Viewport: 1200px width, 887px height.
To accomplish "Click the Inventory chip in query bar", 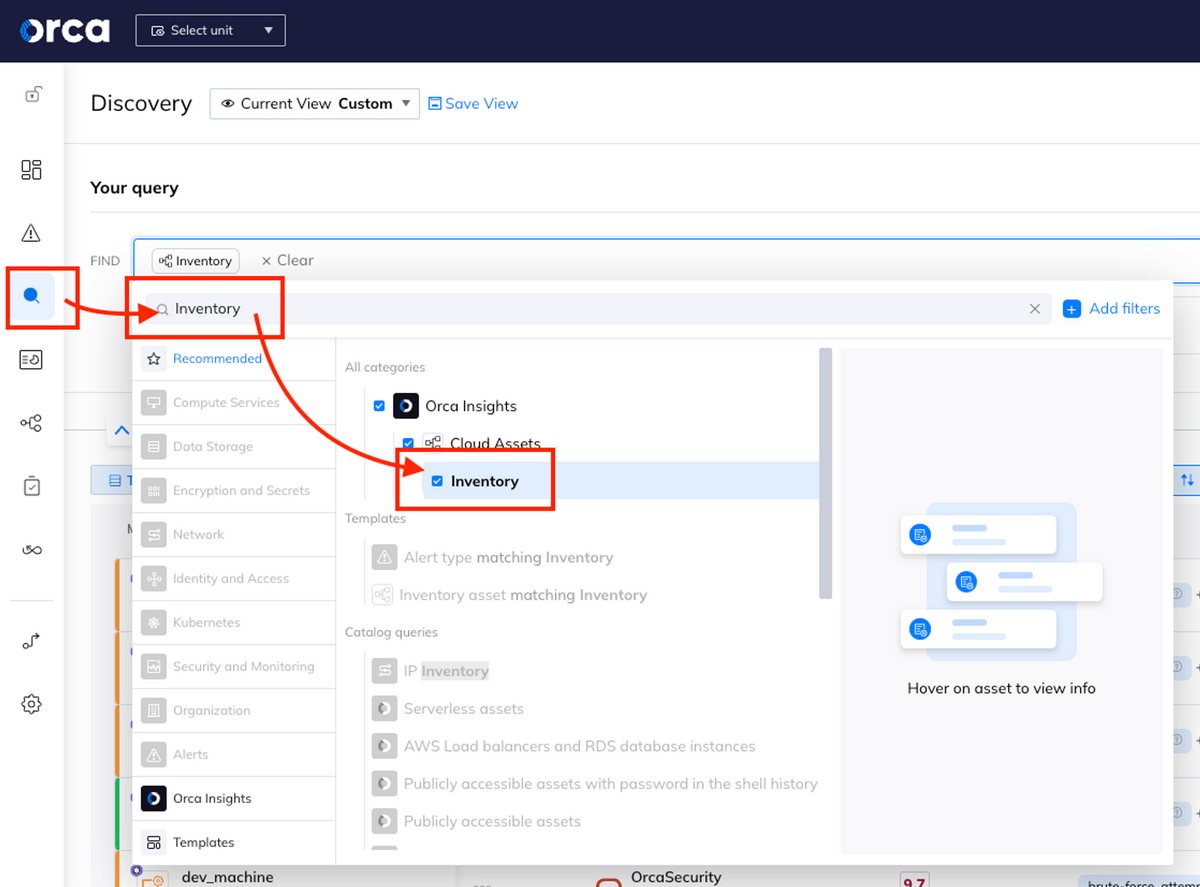I will [x=196, y=261].
